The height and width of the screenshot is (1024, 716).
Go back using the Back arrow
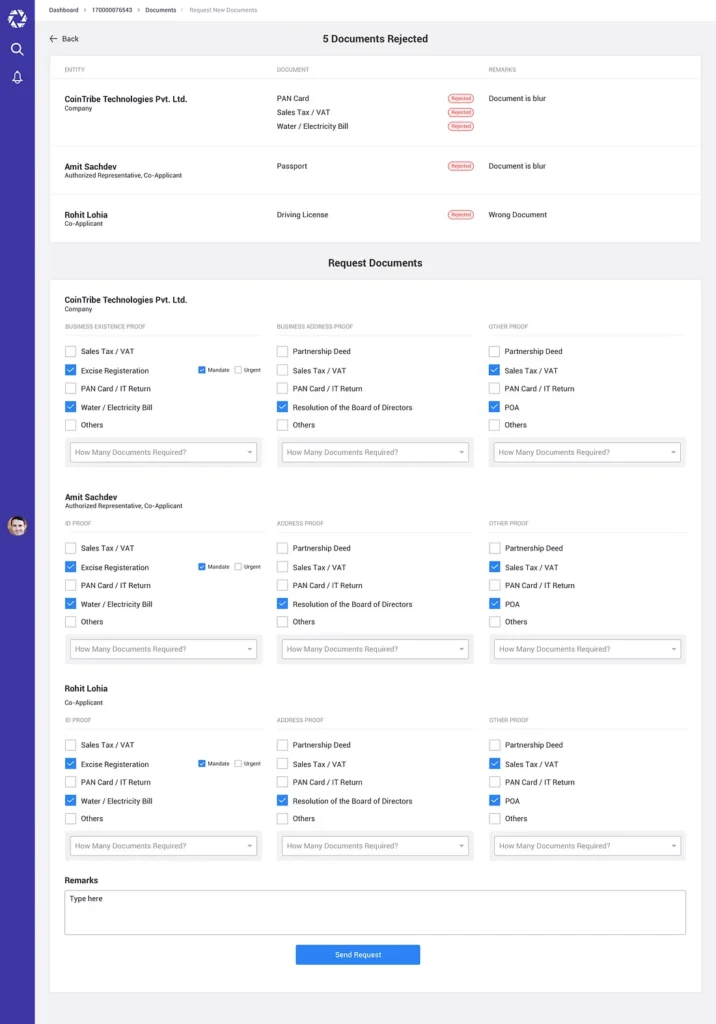pos(63,39)
